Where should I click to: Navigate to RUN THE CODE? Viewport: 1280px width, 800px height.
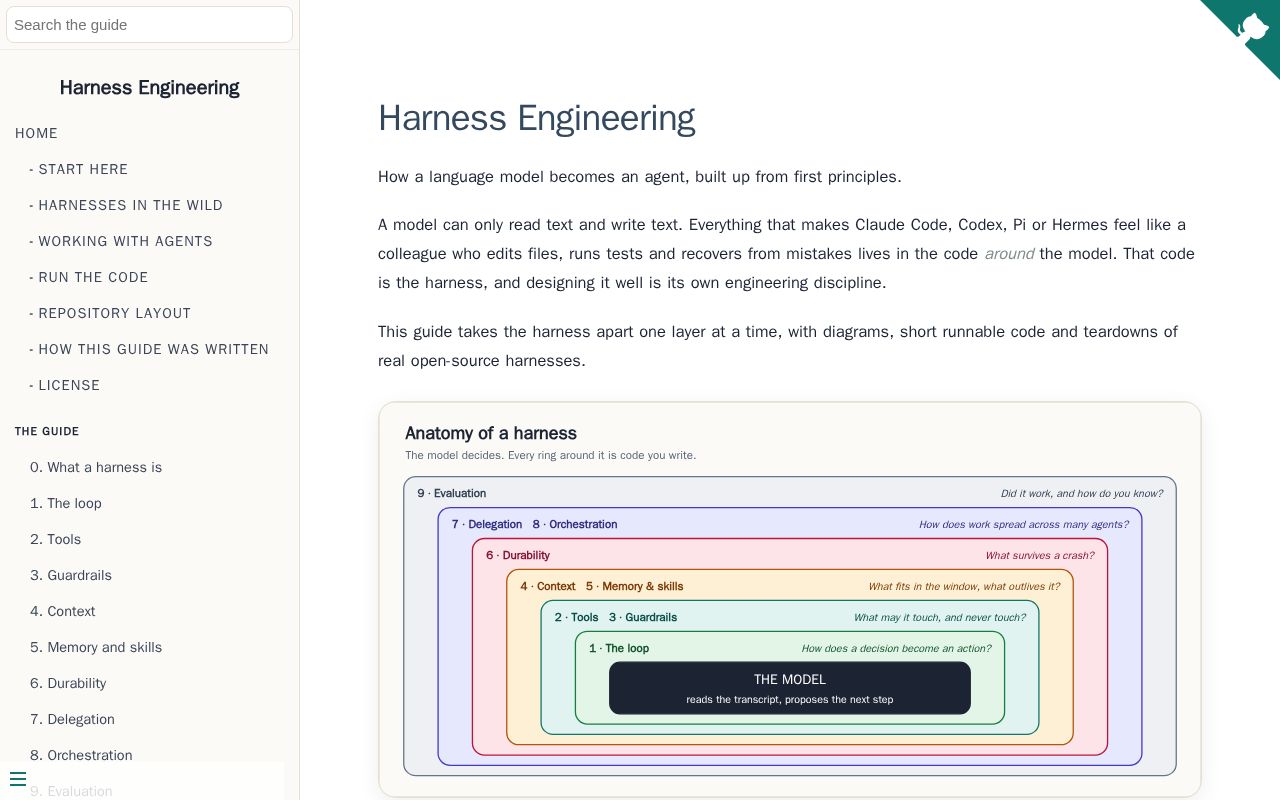(93, 277)
